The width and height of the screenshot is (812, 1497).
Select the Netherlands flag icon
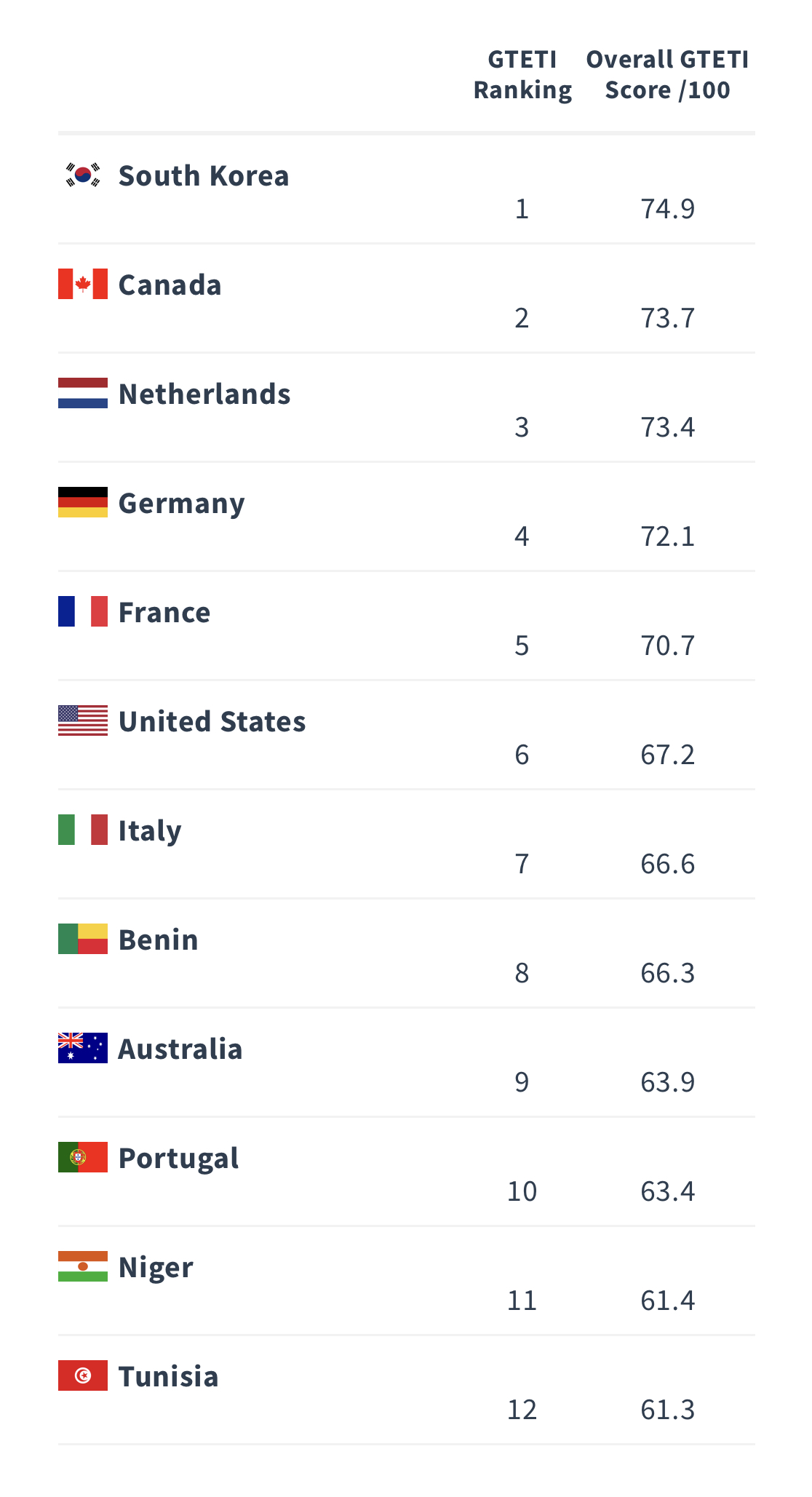pos(83,393)
